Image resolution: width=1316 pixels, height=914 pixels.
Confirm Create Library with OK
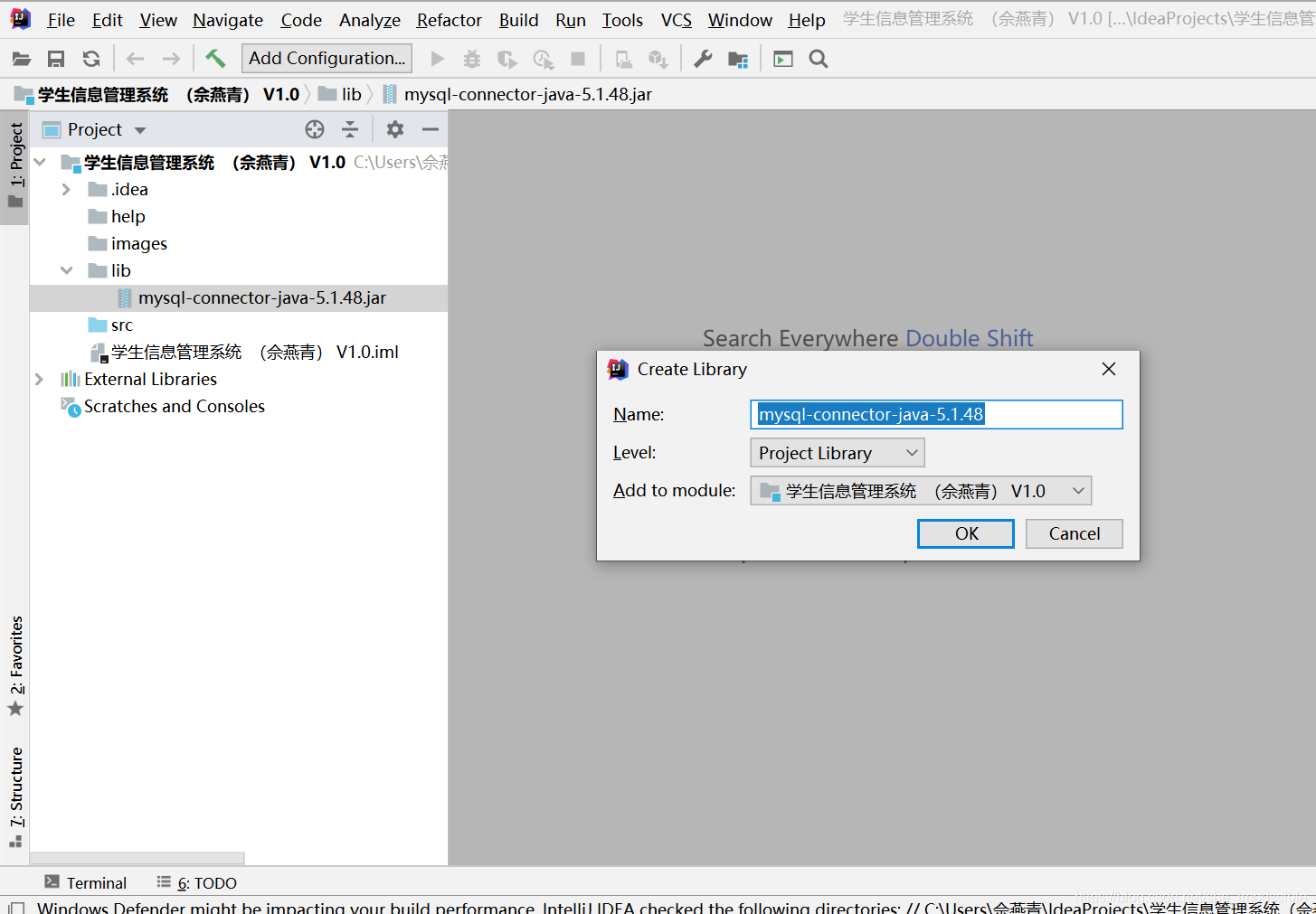pos(966,533)
